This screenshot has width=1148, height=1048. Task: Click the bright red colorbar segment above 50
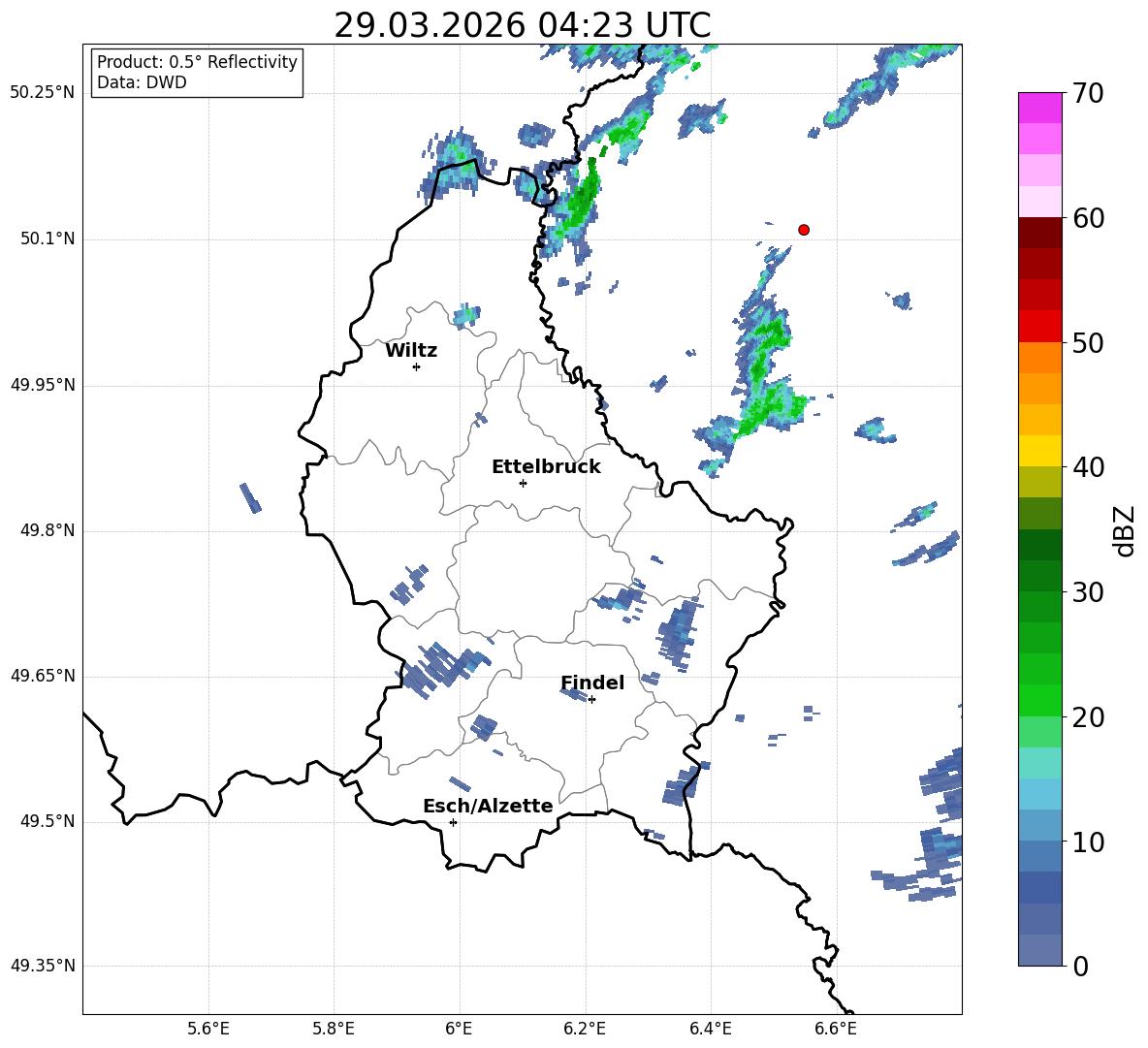tap(1040, 326)
